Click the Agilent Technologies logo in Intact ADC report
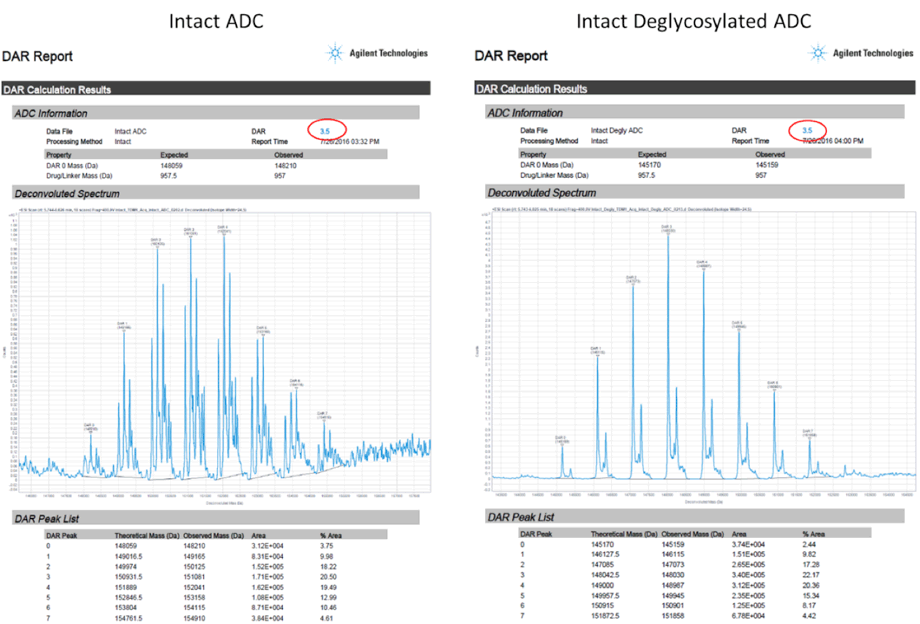 [378, 53]
